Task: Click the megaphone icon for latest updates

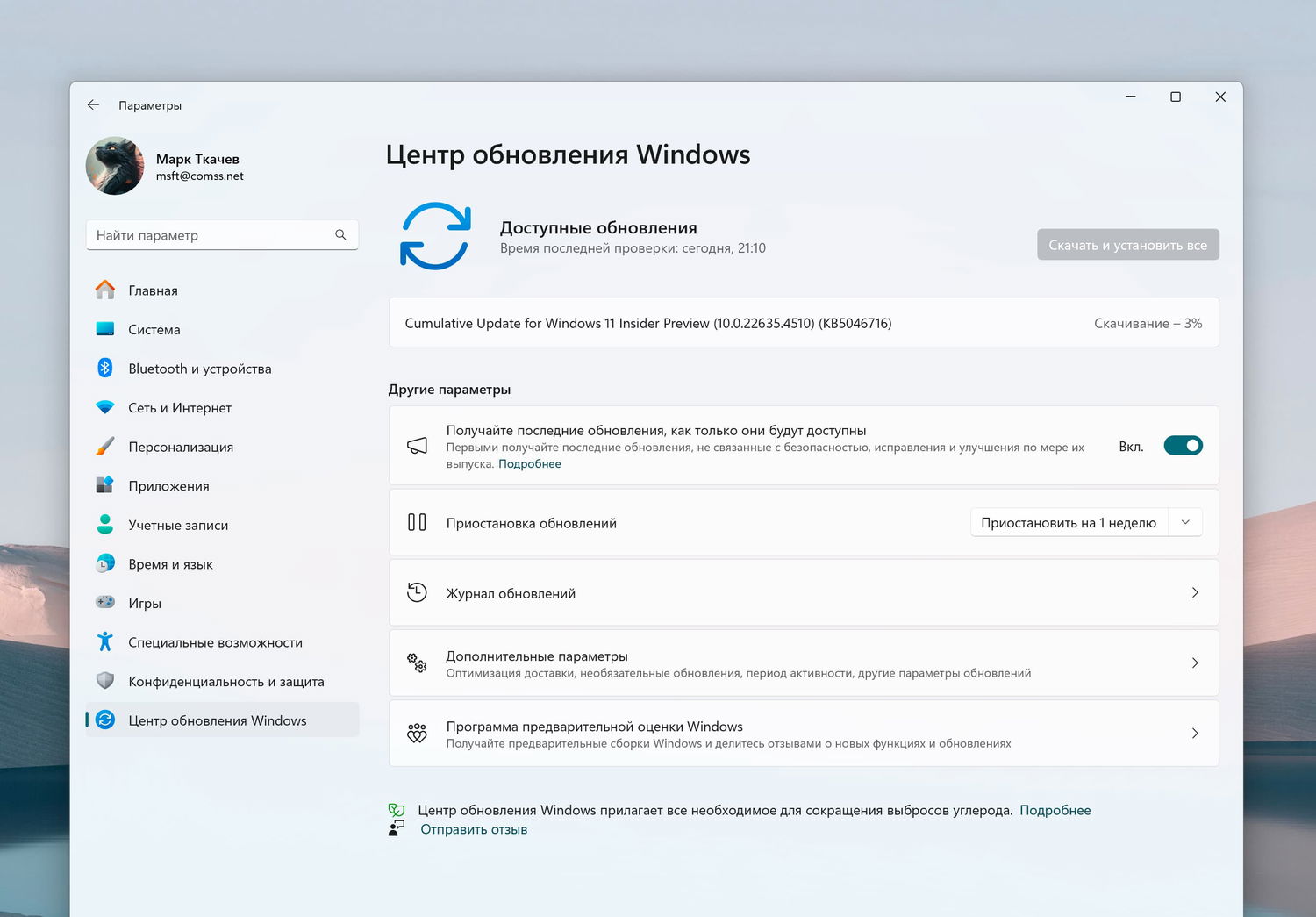Action: click(x=418, y=446)
